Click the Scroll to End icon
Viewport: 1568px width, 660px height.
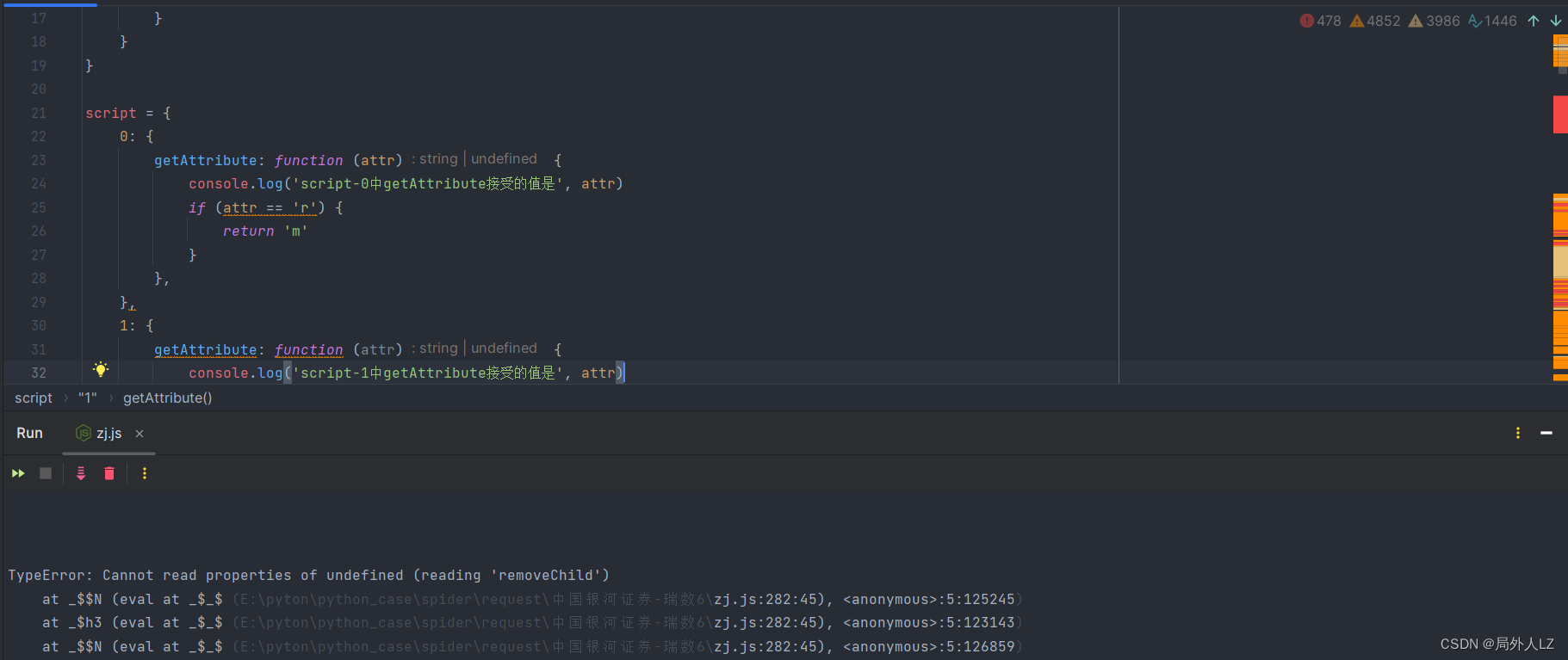tap(81, 473)
